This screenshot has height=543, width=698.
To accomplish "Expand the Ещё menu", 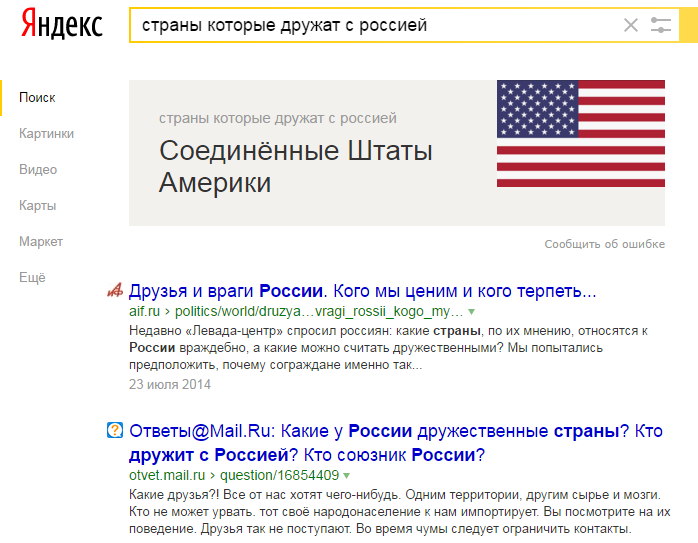I will click(32, 278).
